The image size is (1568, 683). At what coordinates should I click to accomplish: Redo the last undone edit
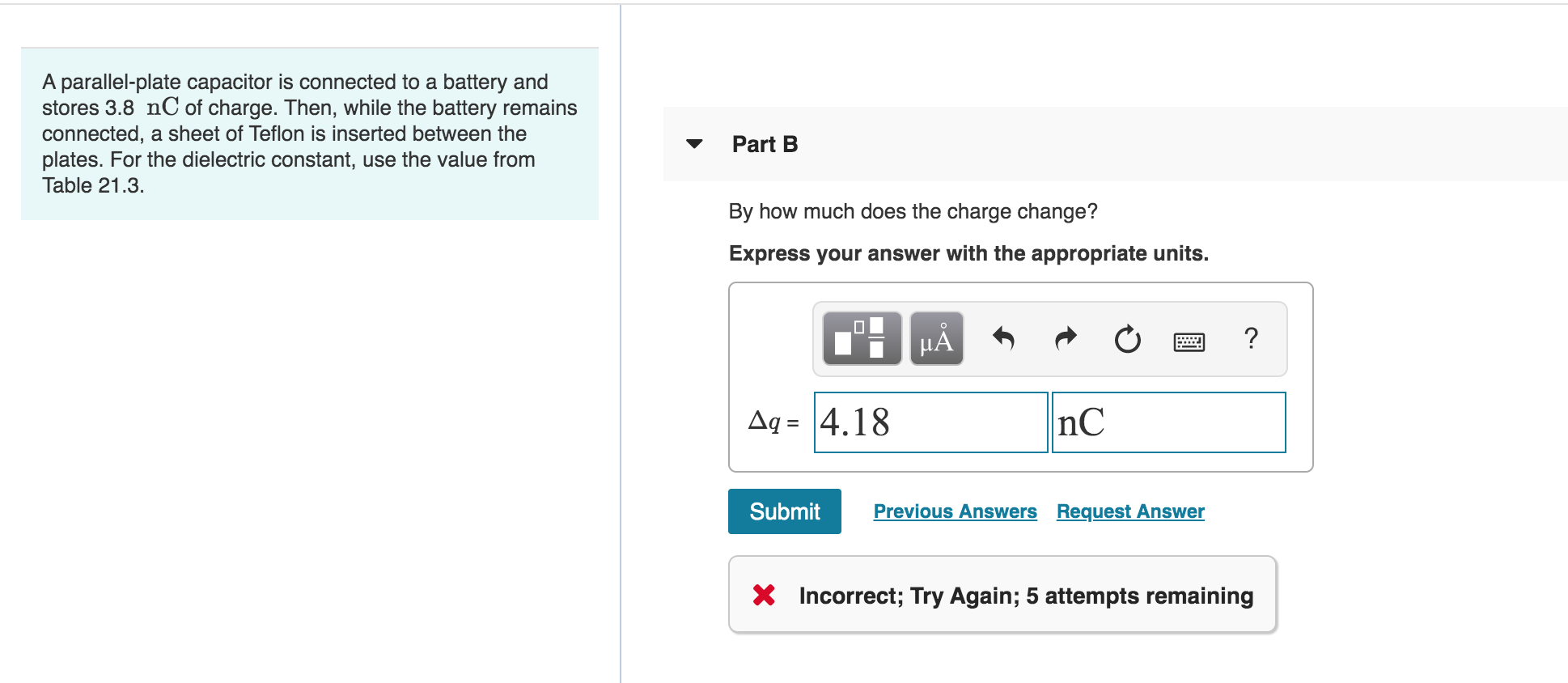pyautogui.click(x=1066, y=340)
